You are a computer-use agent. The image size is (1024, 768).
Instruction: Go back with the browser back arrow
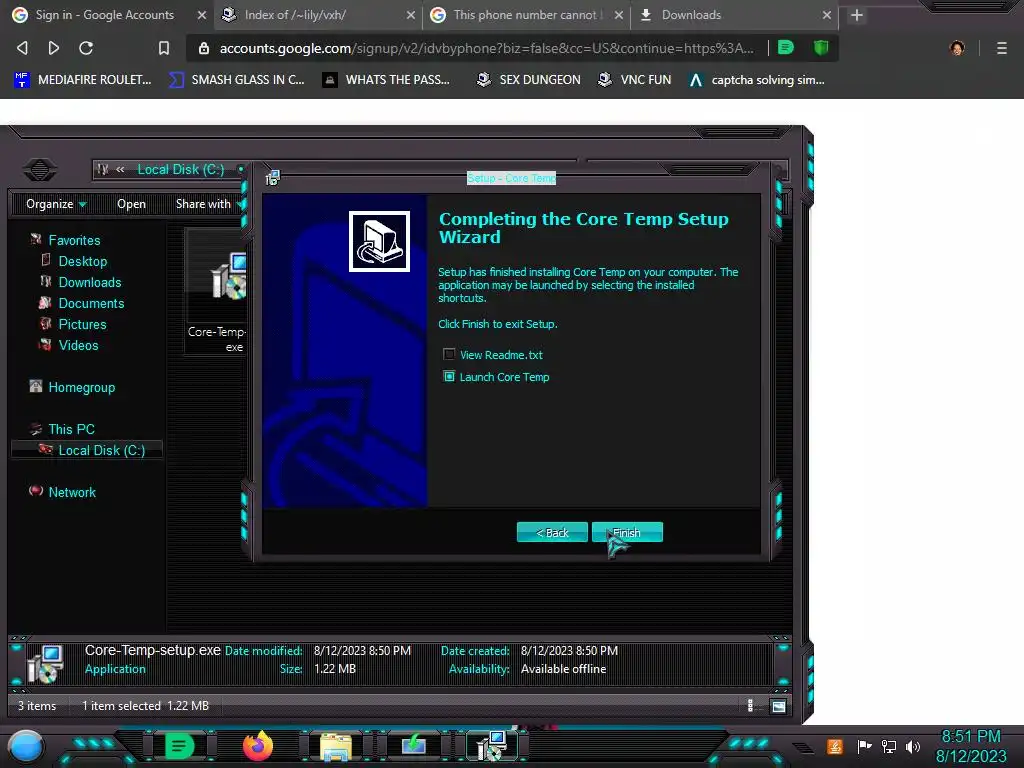point(22,48)
